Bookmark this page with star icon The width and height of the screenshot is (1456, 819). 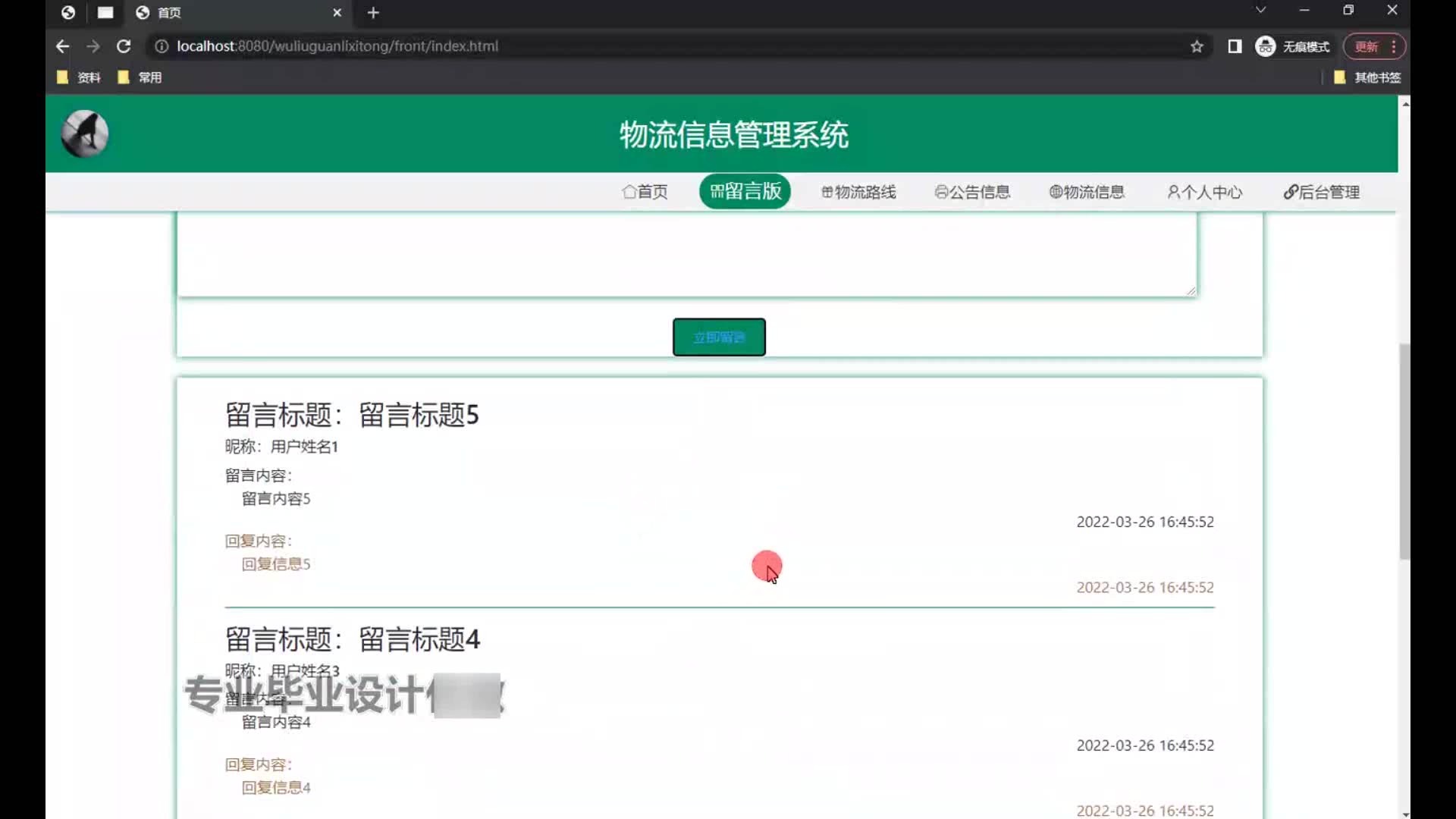[x=1197, y=46]
